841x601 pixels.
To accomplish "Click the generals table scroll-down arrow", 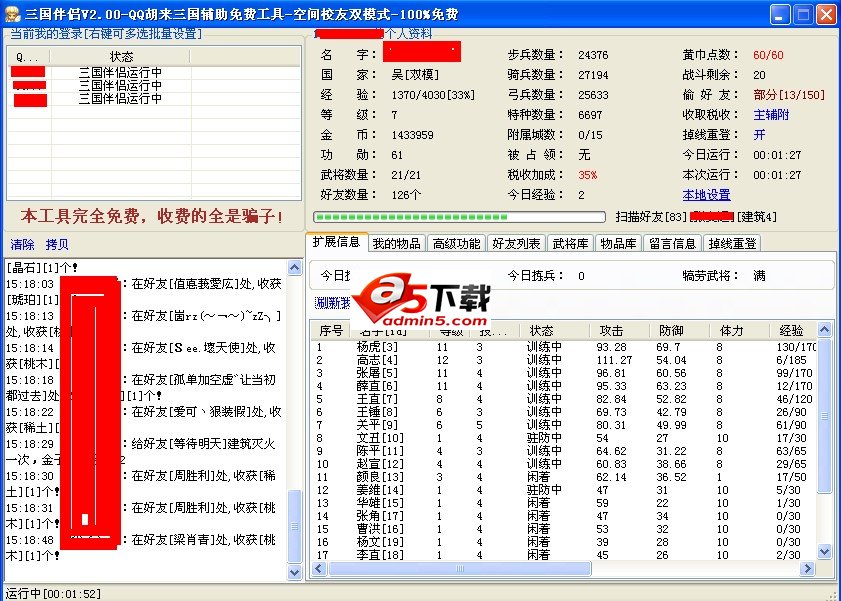I will 824,551.
